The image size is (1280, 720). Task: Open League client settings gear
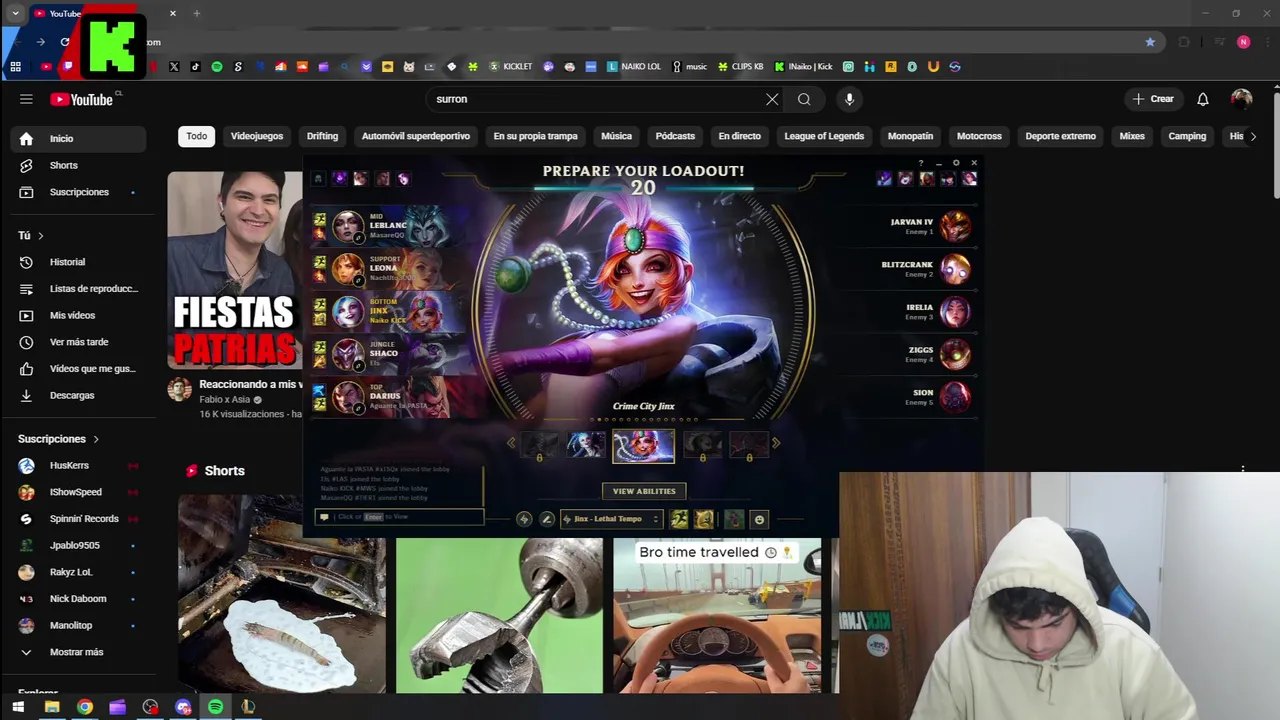coord(956,163)
